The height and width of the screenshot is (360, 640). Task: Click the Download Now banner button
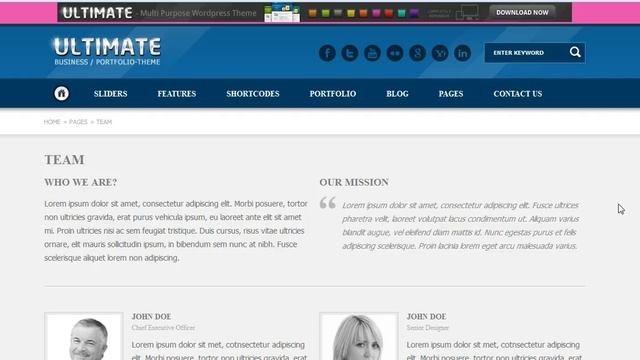tap(522, 12)
